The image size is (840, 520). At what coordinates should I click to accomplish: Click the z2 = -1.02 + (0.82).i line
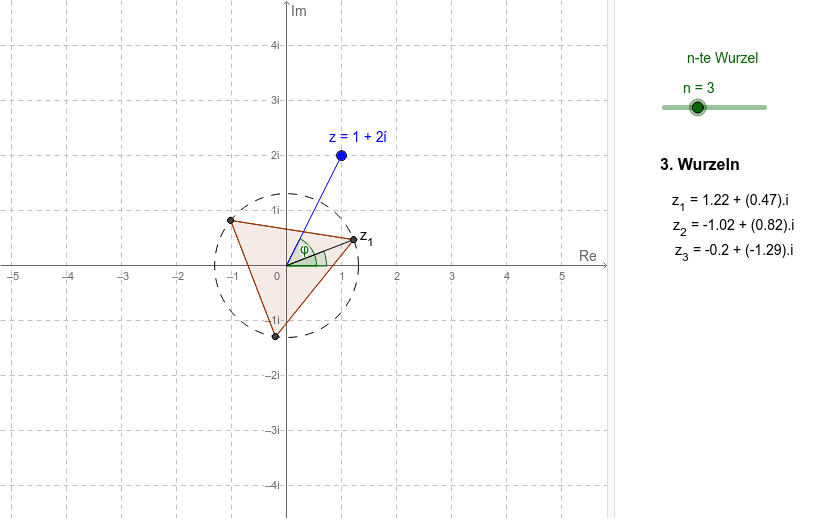[x=733, y=225]
